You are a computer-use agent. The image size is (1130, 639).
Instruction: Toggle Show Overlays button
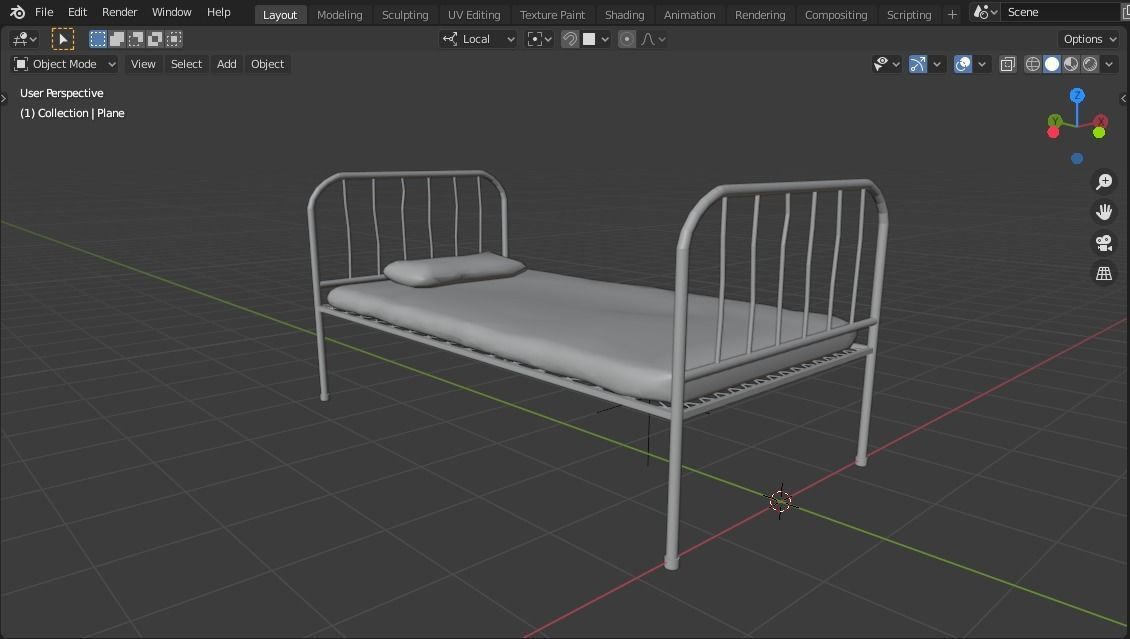point(963,64)
